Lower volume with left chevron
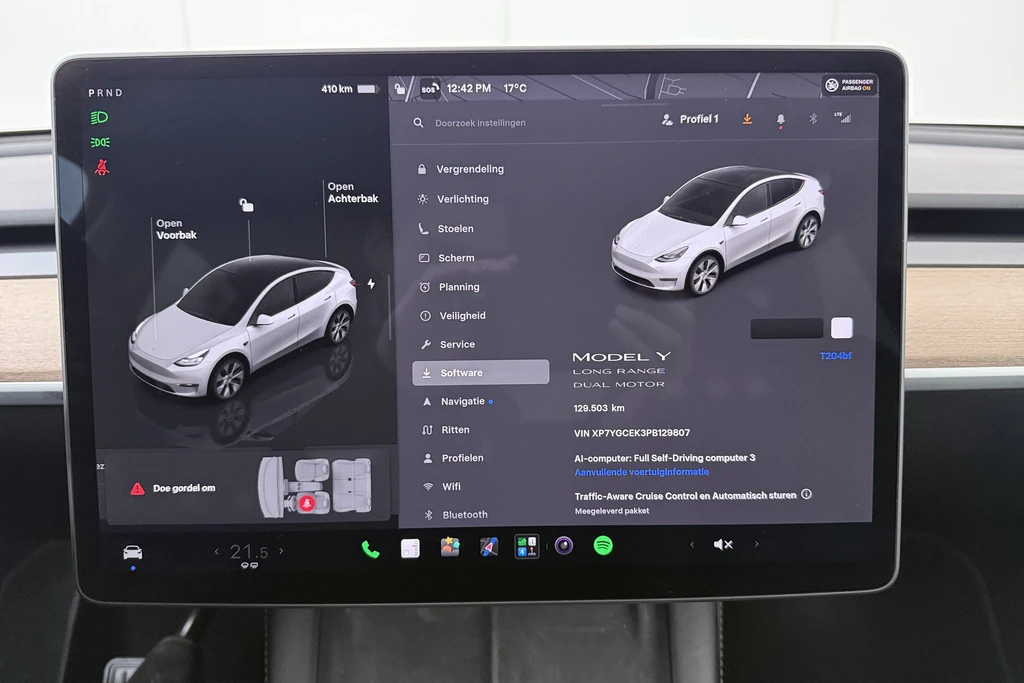The width and height of the screenshot is (1024, 683). (692, 544)
